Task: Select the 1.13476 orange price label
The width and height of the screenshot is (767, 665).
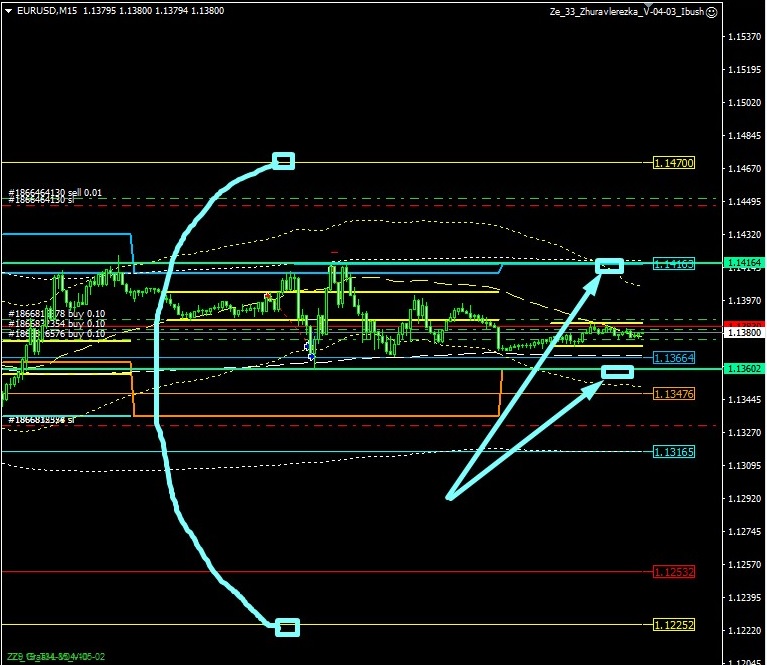Action: tap(673, 394)
